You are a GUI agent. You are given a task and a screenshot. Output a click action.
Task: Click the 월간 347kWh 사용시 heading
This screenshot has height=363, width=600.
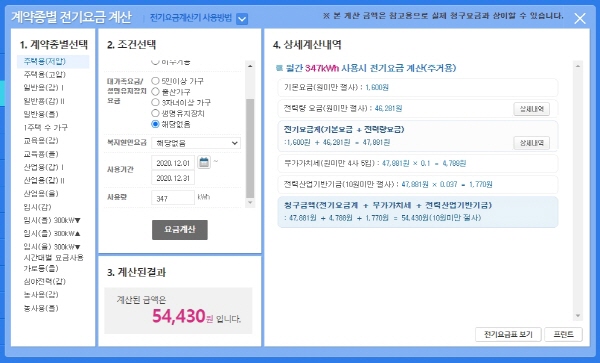click(x=370, y=68)
